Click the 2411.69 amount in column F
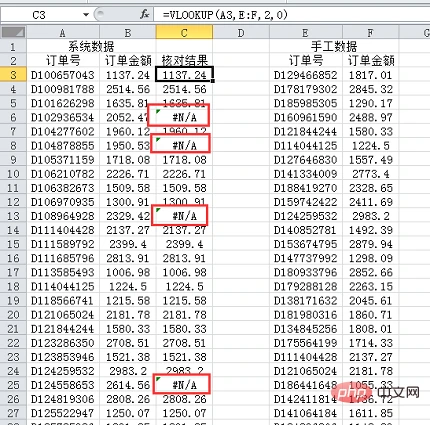 [x=370, y=202]
